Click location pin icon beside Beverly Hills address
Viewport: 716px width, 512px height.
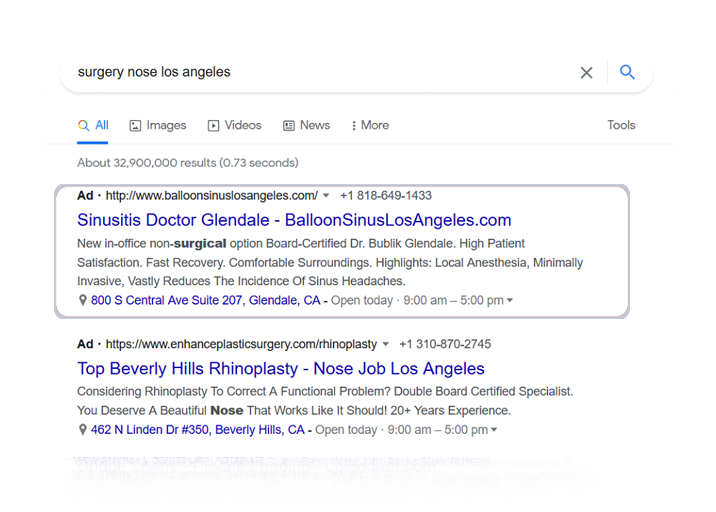(83, 430)
